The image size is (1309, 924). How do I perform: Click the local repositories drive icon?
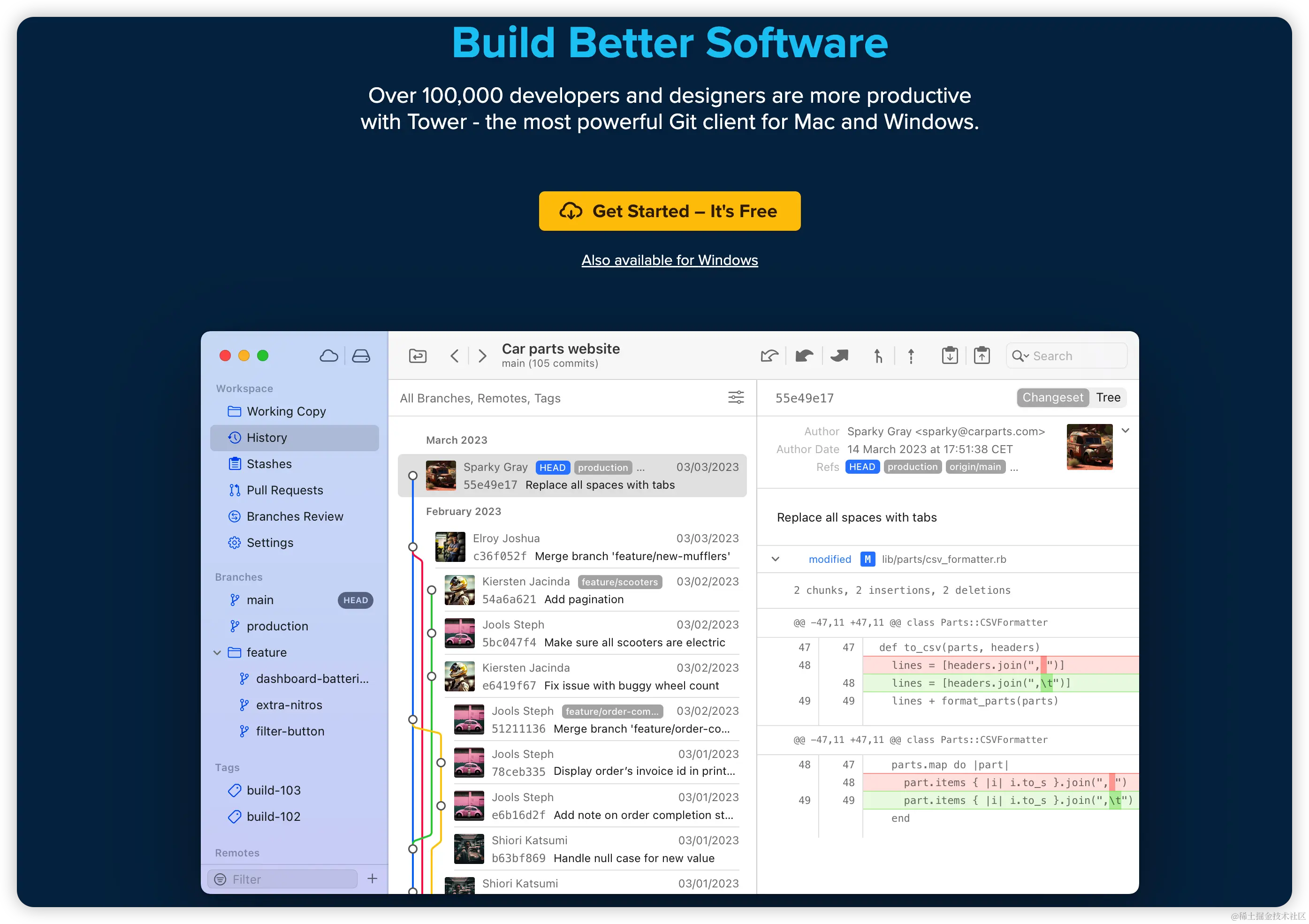click(361, 356)
